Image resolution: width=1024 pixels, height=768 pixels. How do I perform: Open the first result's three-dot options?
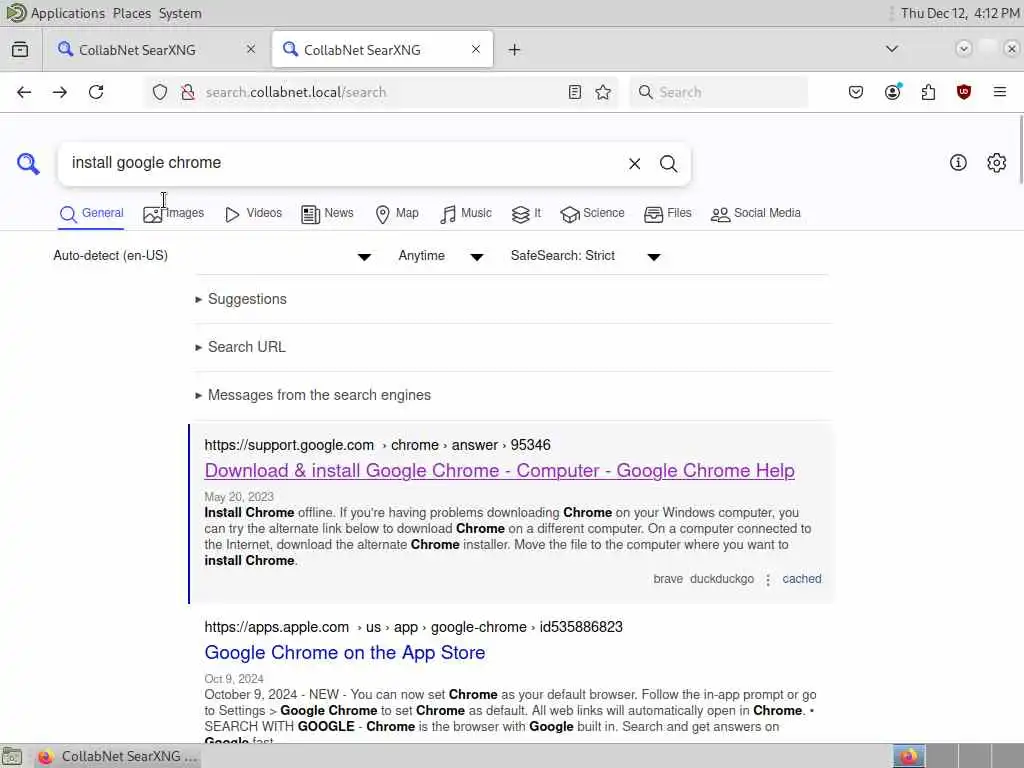(768, 580)
